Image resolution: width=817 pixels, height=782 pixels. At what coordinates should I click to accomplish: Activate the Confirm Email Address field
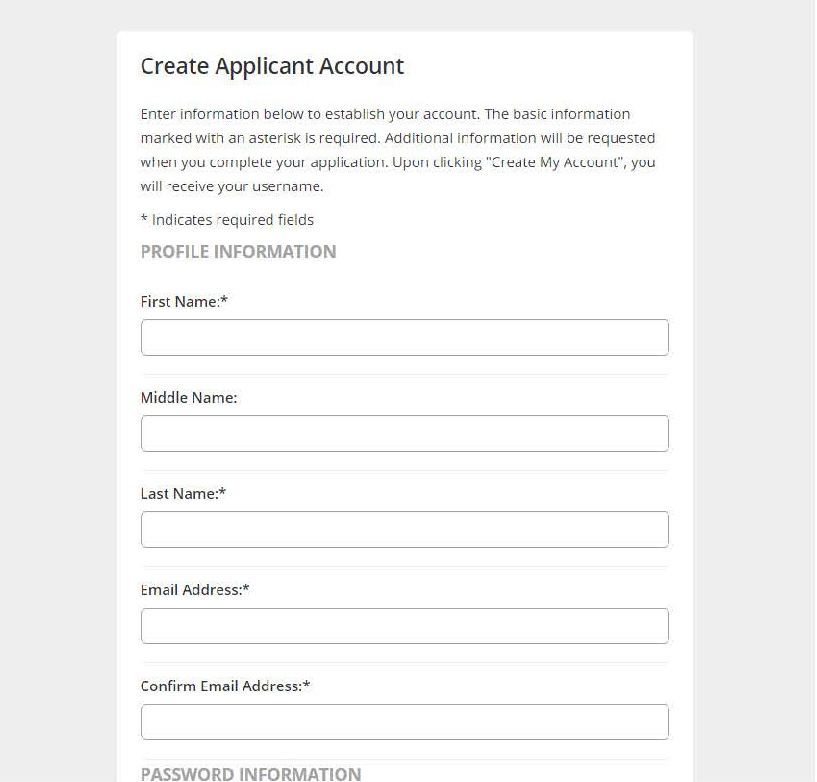405,722
